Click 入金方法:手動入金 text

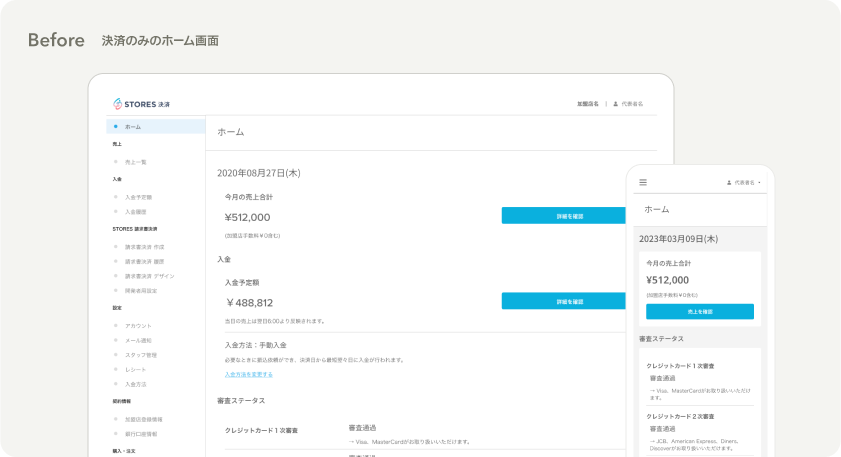coord(256,345)
